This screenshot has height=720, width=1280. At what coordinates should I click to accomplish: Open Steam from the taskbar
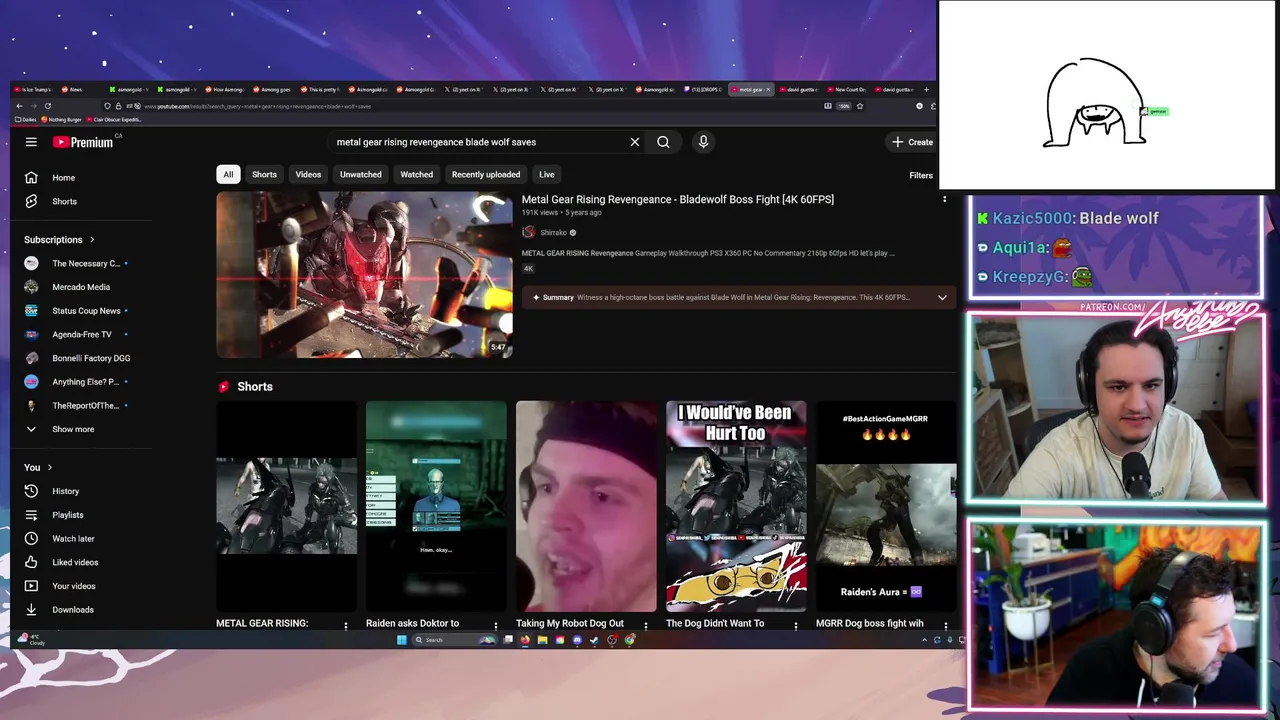594,640
